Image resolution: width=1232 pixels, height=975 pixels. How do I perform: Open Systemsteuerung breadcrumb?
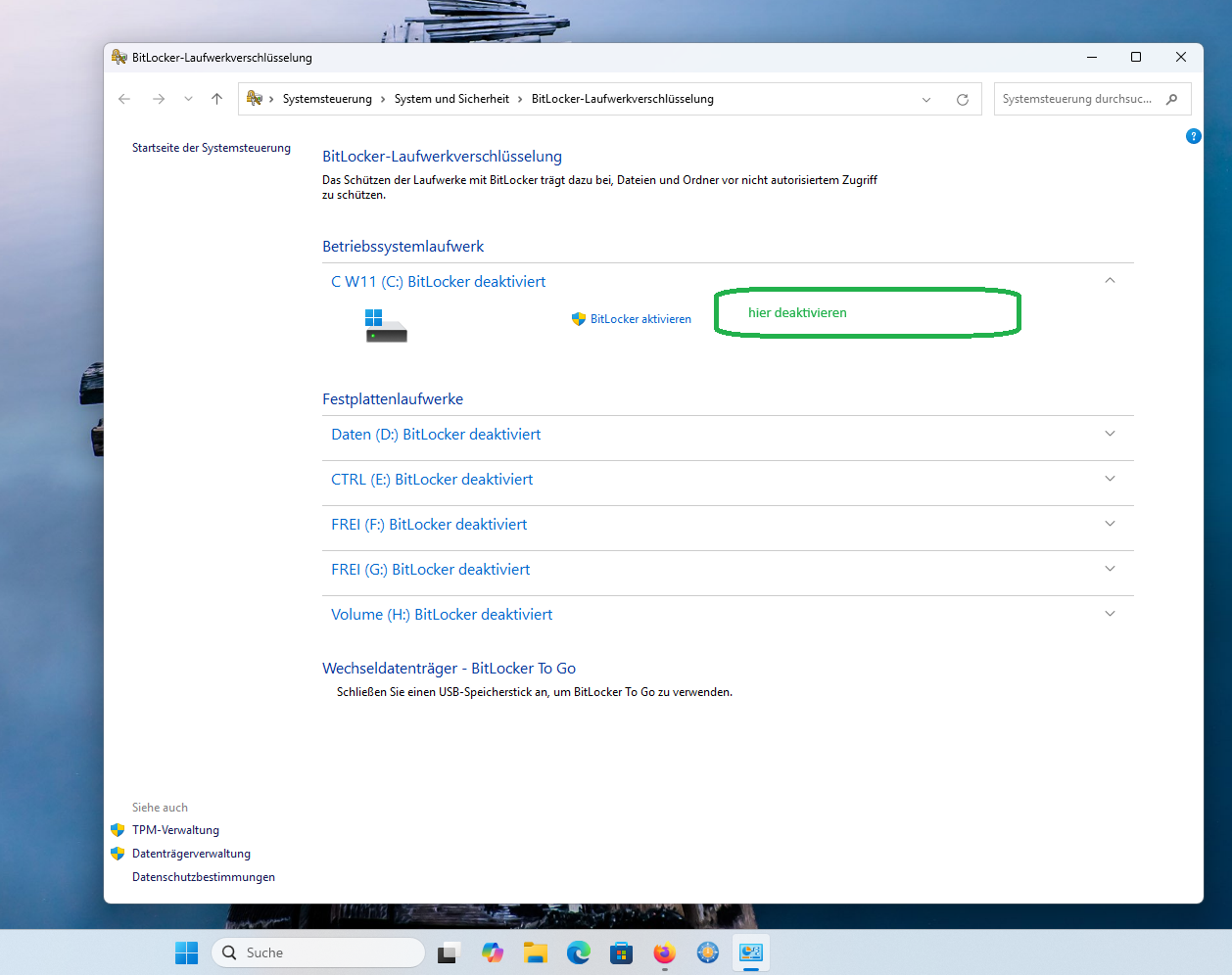pyautogui.click(x=327, y=99)
